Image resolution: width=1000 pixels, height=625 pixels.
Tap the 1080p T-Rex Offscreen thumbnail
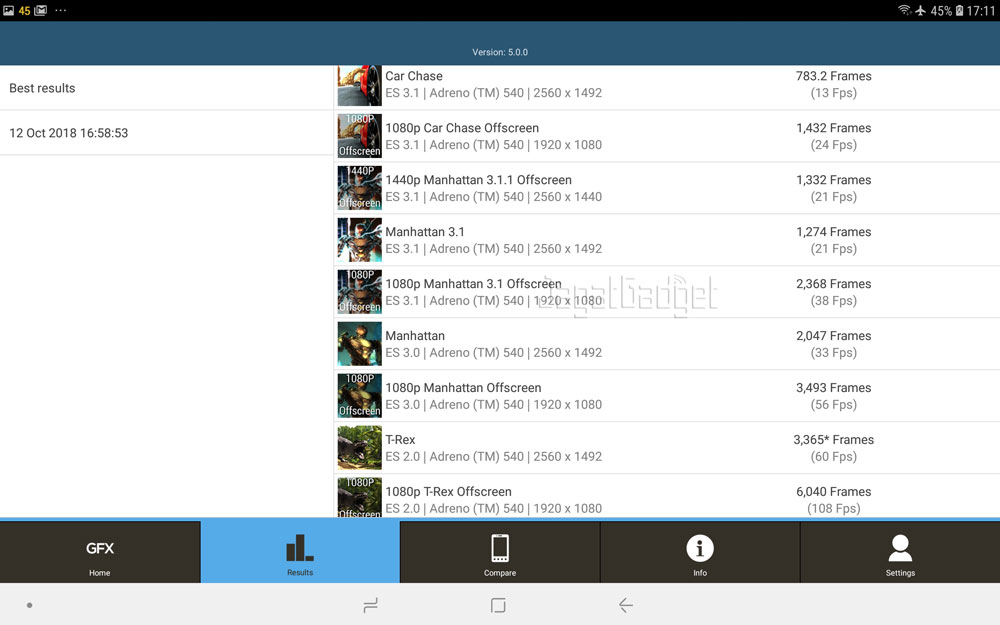coord(360,497)
